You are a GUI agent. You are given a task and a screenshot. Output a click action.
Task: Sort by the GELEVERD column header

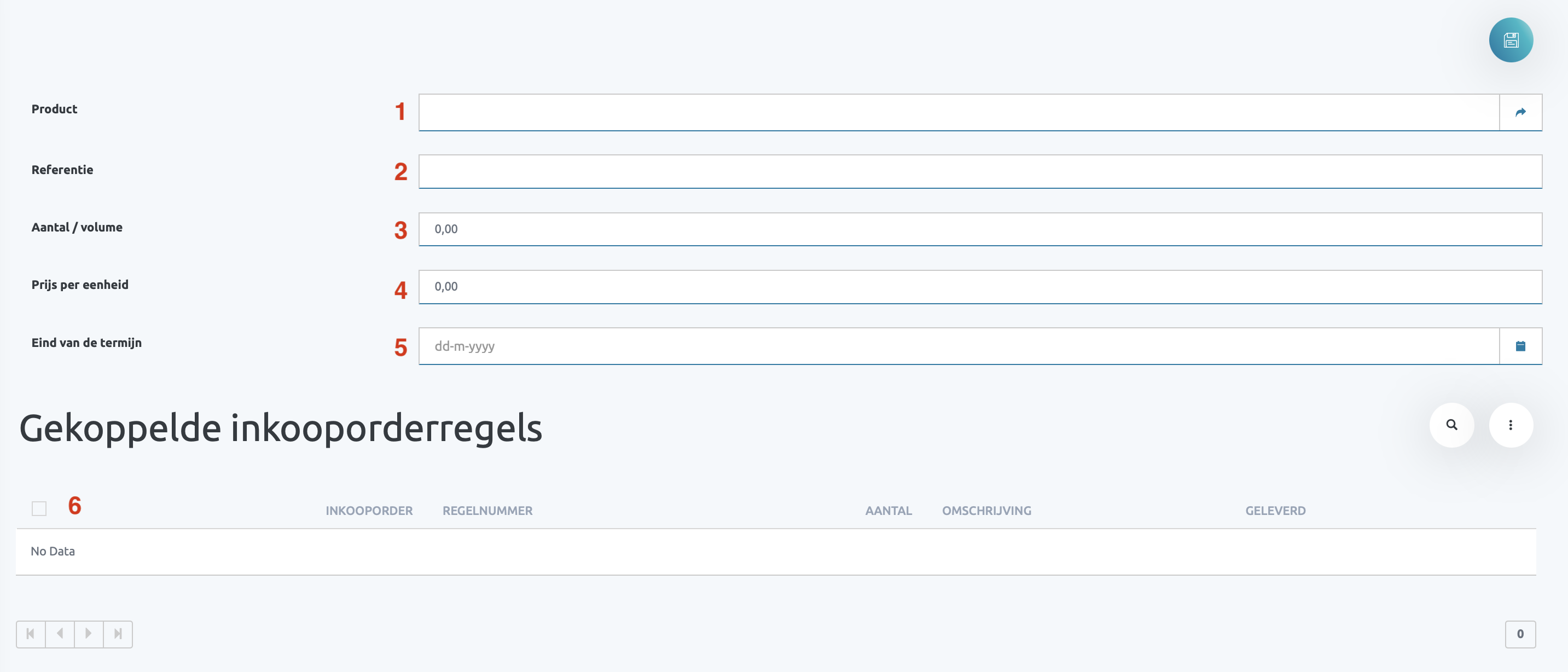click(1275, 511)
